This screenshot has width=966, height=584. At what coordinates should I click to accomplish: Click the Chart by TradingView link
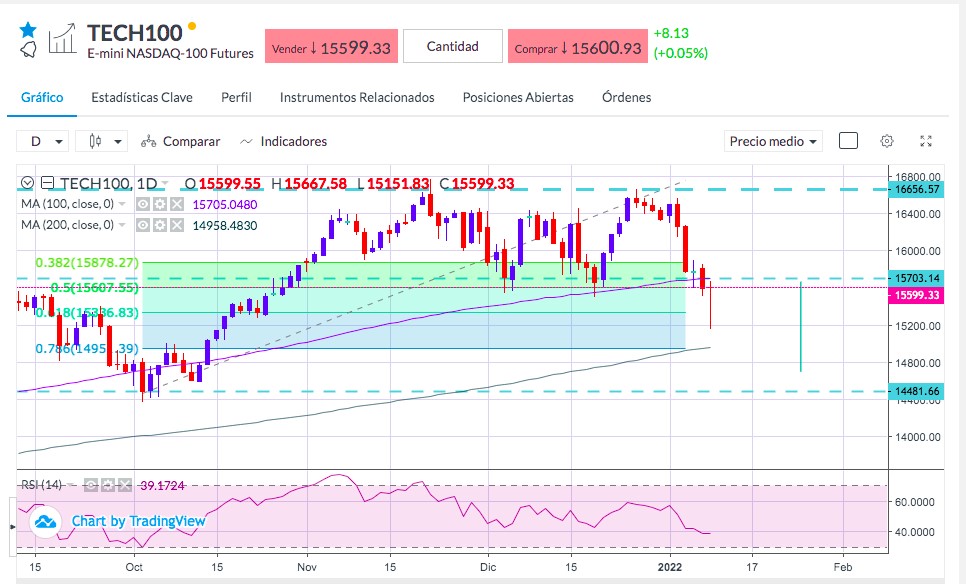138,521
